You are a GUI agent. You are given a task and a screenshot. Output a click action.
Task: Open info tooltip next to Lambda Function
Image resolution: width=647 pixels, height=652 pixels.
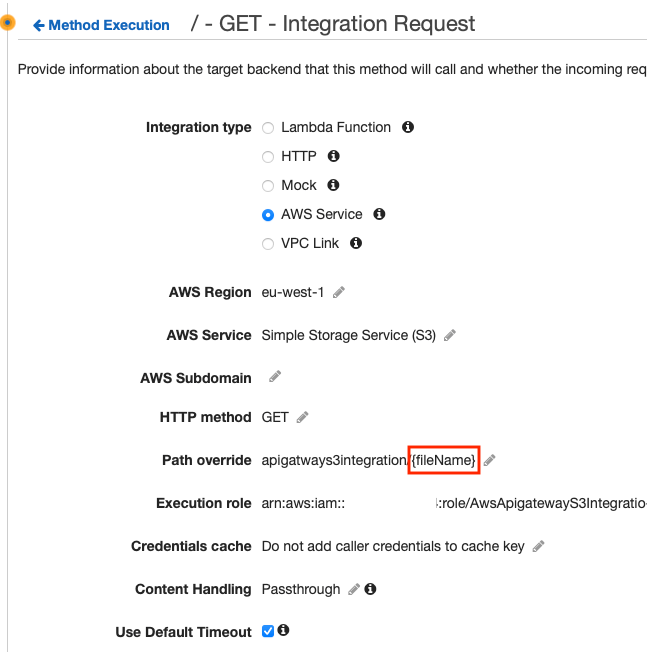click(408, 128)
